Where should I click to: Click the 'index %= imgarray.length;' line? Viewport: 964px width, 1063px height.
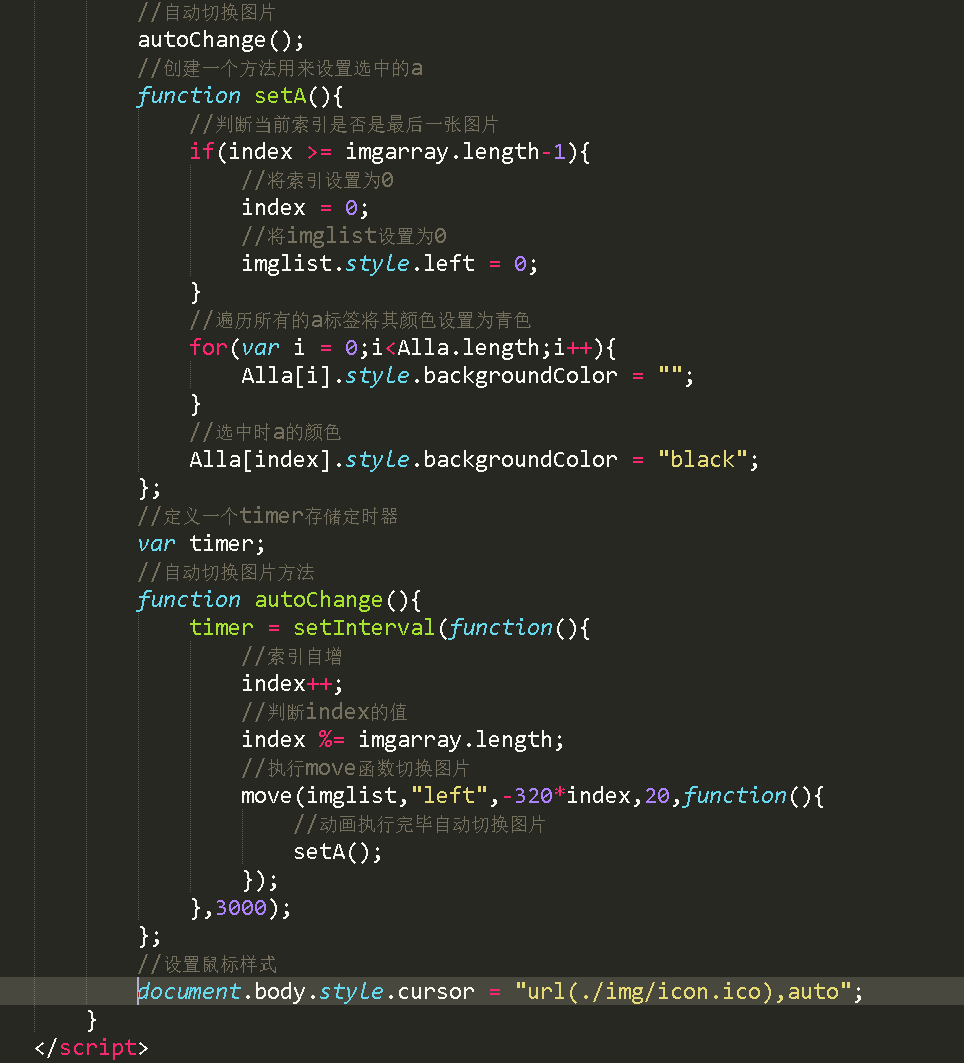click(403, 740)
